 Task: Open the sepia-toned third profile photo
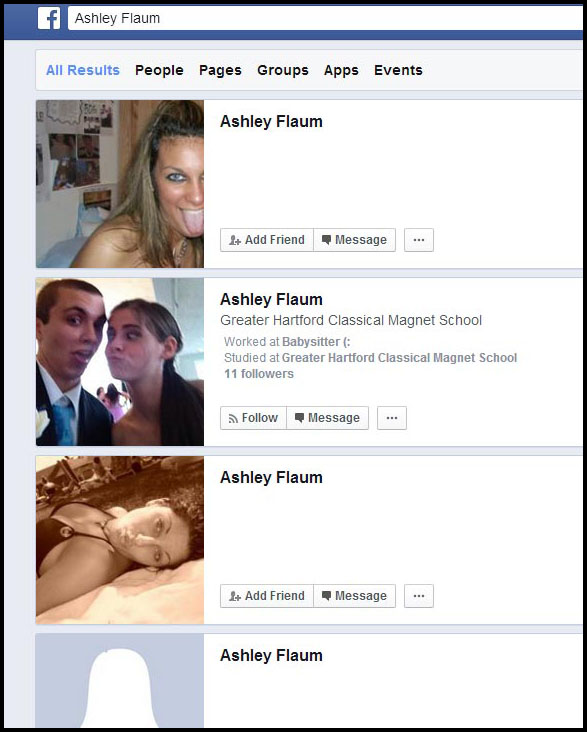point(120,540)
